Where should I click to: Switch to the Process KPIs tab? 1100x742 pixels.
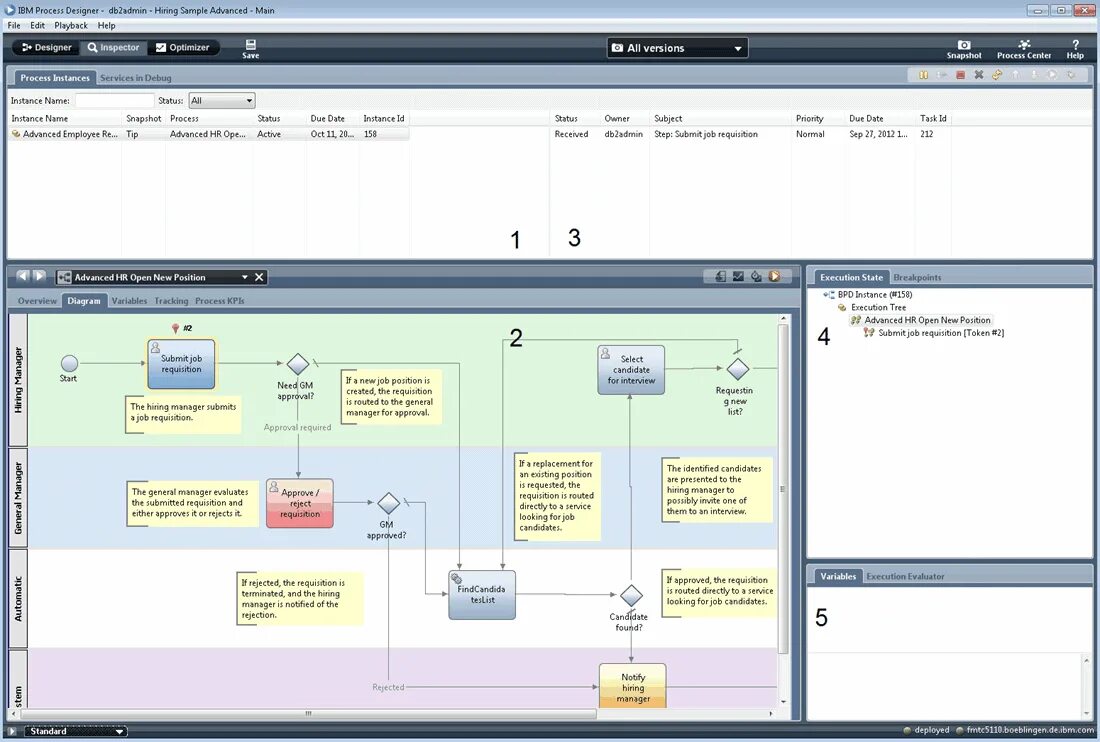point(220,301)
